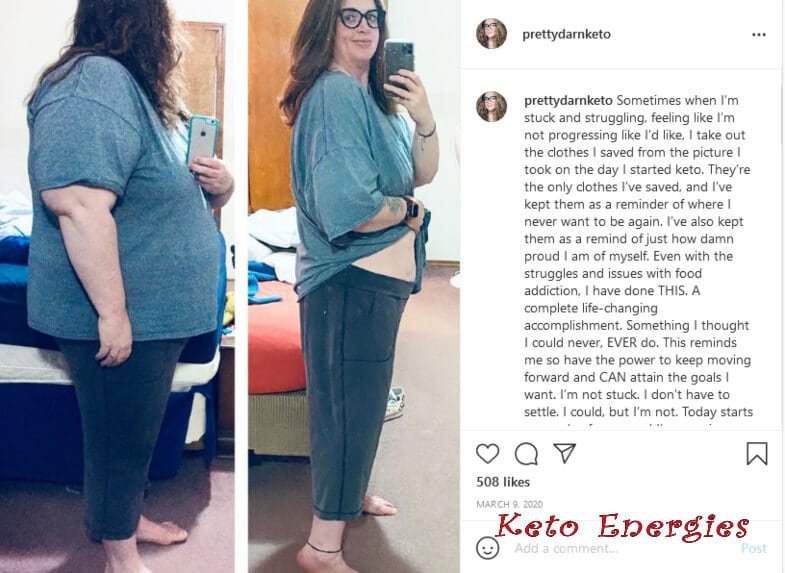The width and height of the screenshot is (785, 573).
Task: Click the Add a comment field
Action: 621,548
